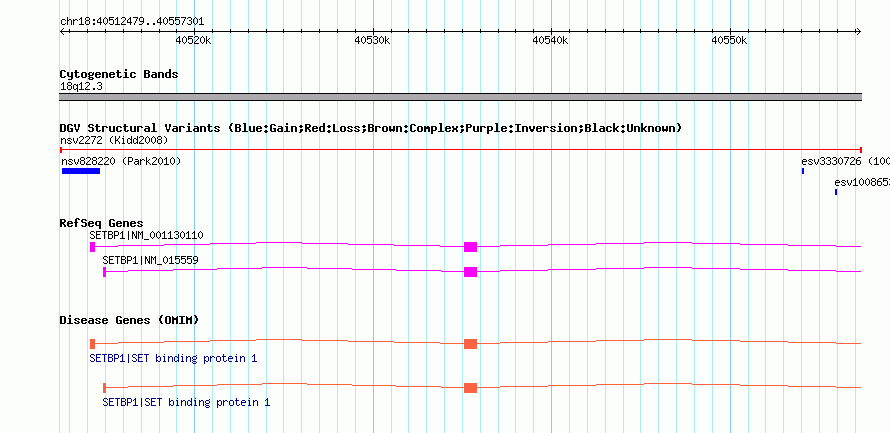The height and width of the screenshot is (433, 890).
Task: Open SETBP1|NM_001130110 transcript label
Action: [x=146, y=235]
